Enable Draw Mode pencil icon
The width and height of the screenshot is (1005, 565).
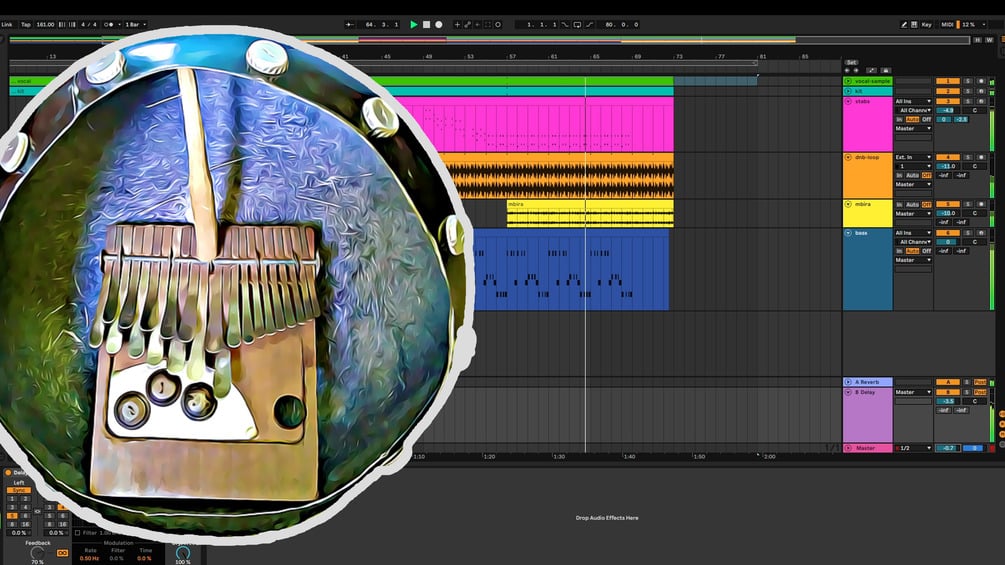[x=904, y=24]
